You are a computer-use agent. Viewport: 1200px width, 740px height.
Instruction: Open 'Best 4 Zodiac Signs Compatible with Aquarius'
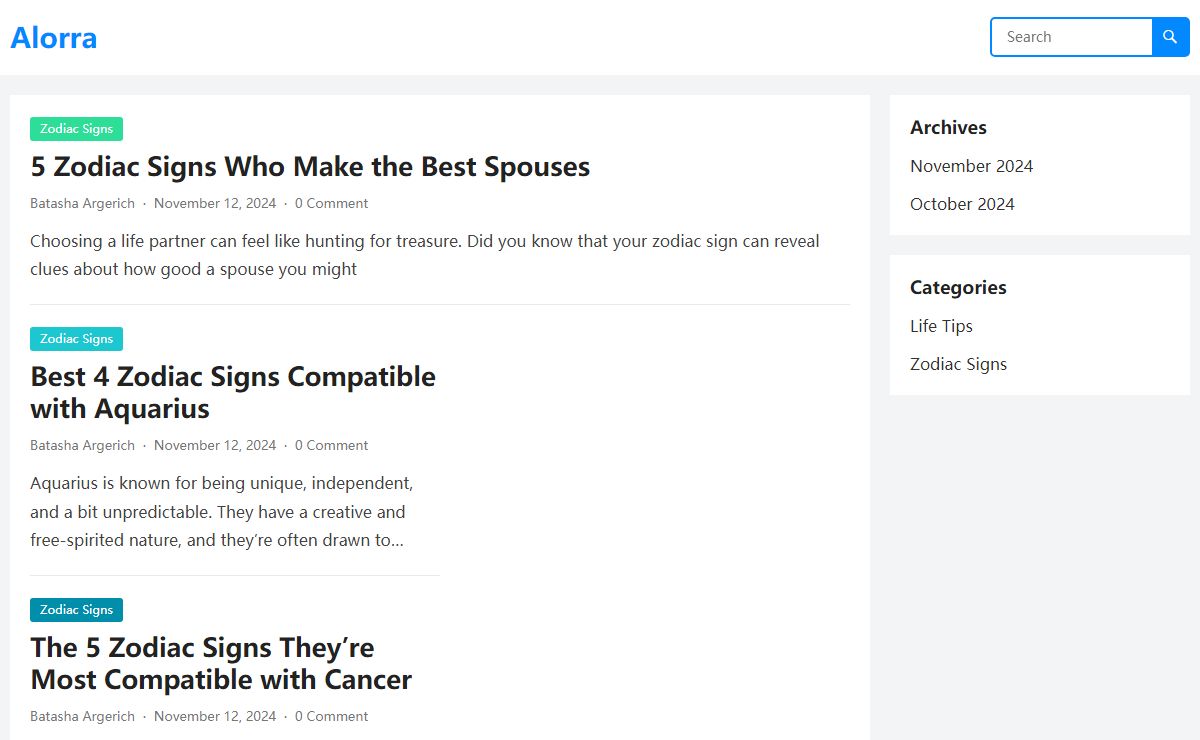click(233, 392)
